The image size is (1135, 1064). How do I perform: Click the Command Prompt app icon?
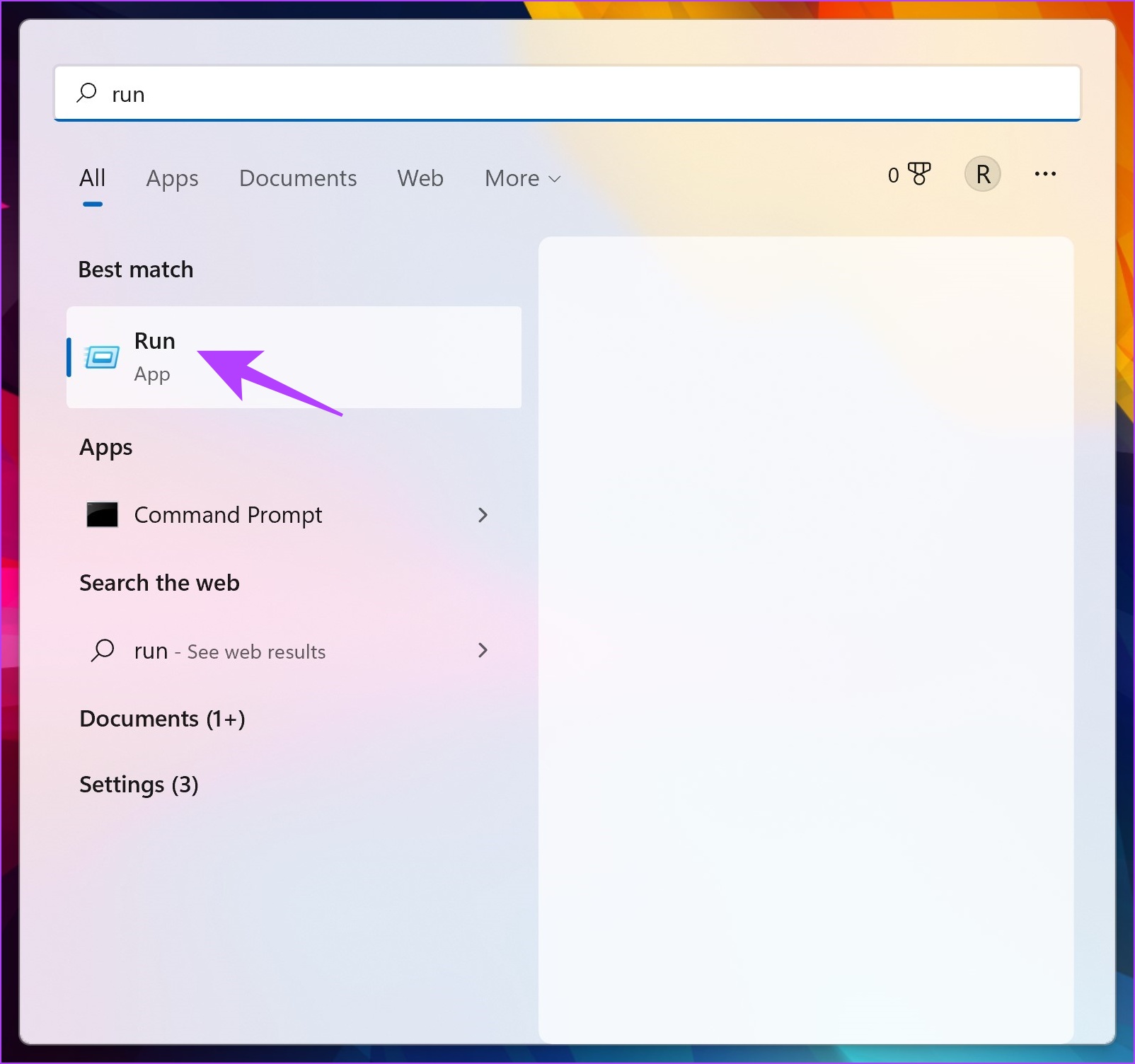click(x=102, y=515)
